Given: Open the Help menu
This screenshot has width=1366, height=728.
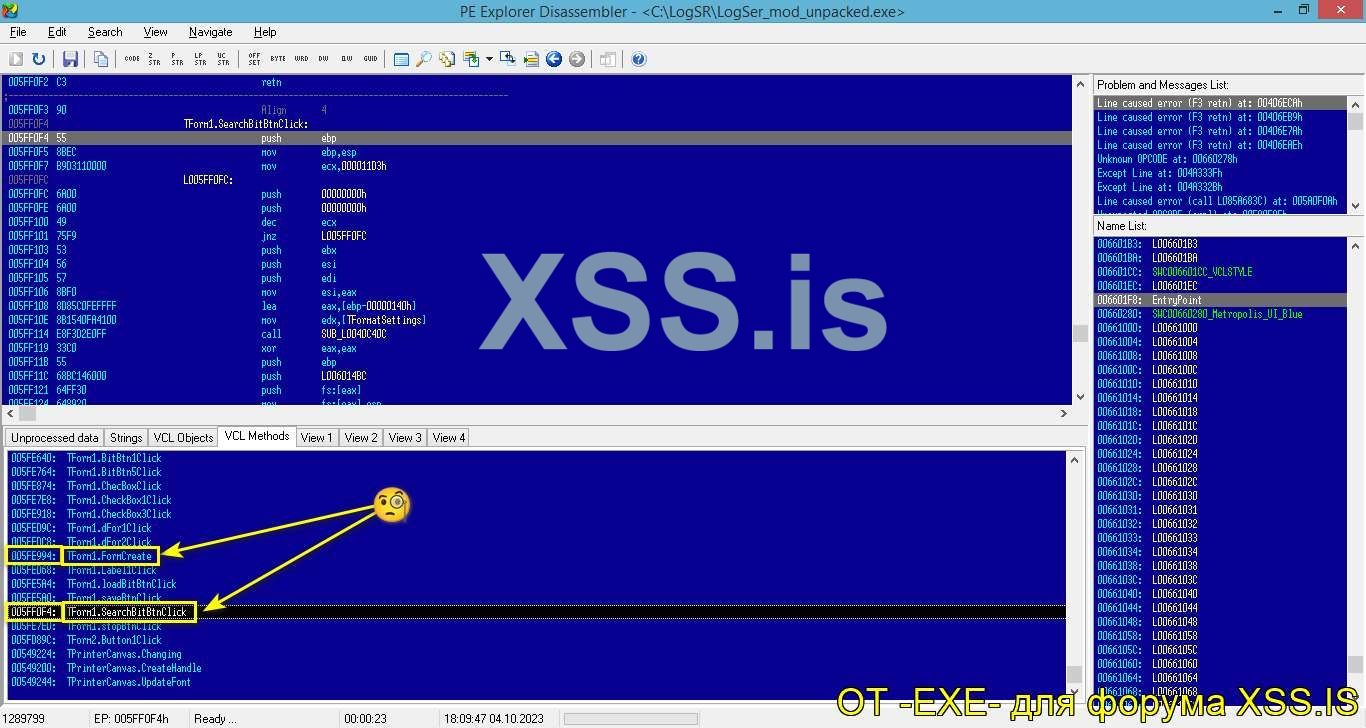Looking at the screenshot, I should coord(265,32).
